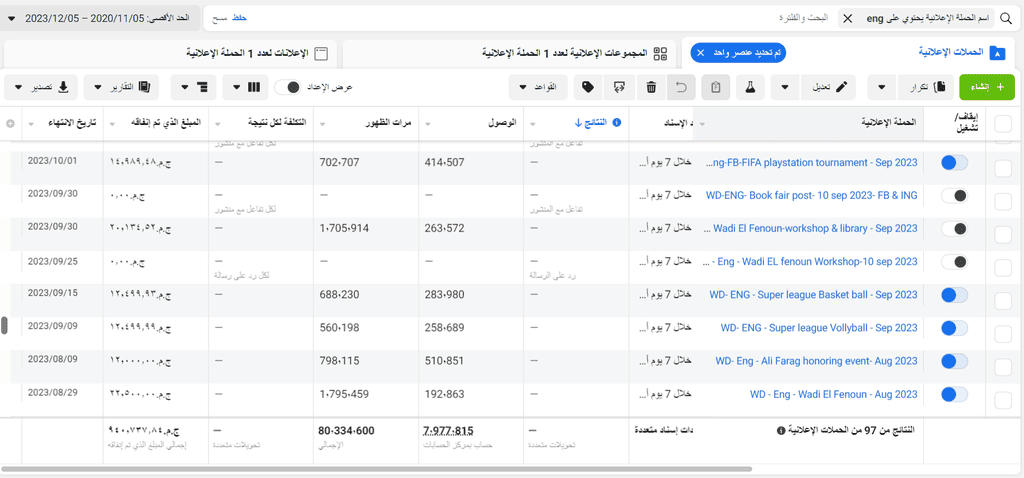Click the ads tab window icon
1024x478 pixels.
pyautogui.click(x=320, y=54)
